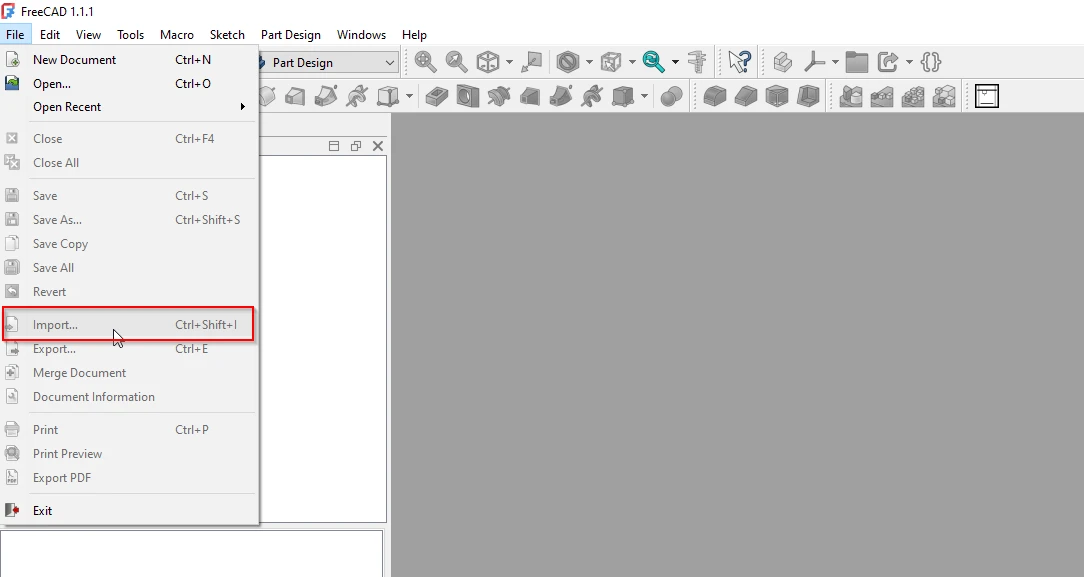
Task: Click the What's This help cursor icon
Action: point(739,62)
